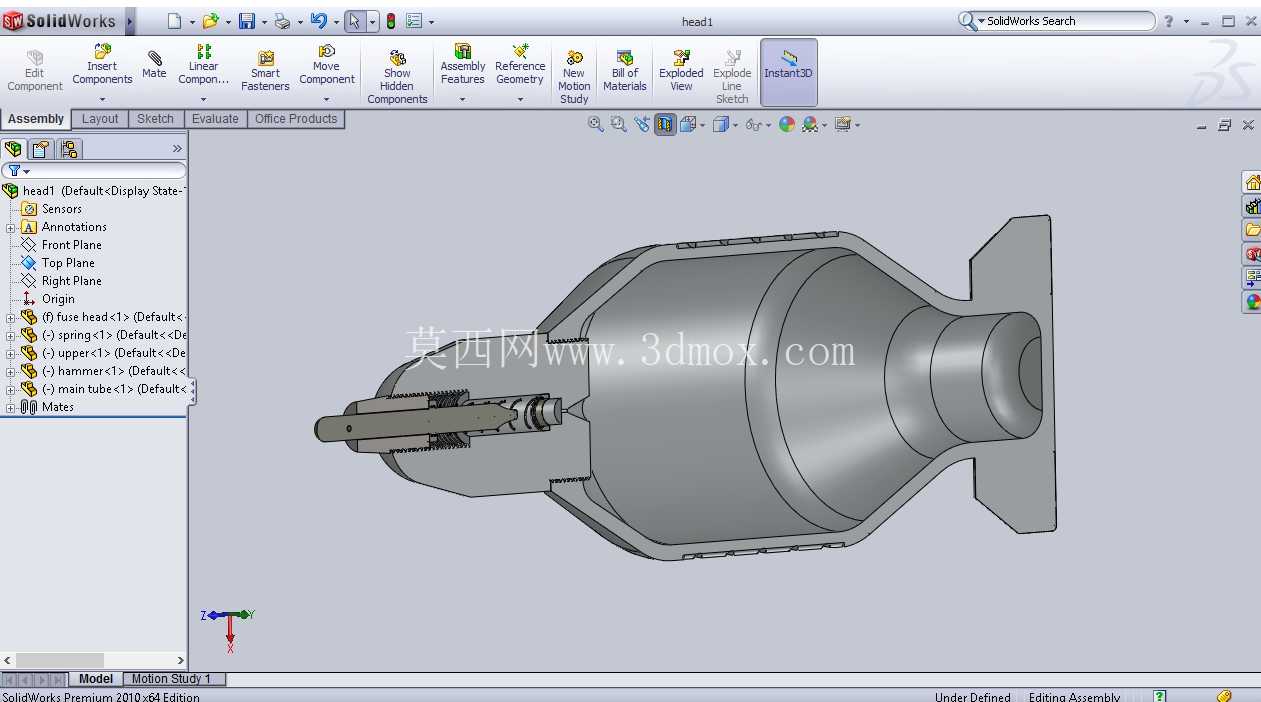Select the Top Plane item
Viewport: 1261px width, 702px height.
coord(68,263)
